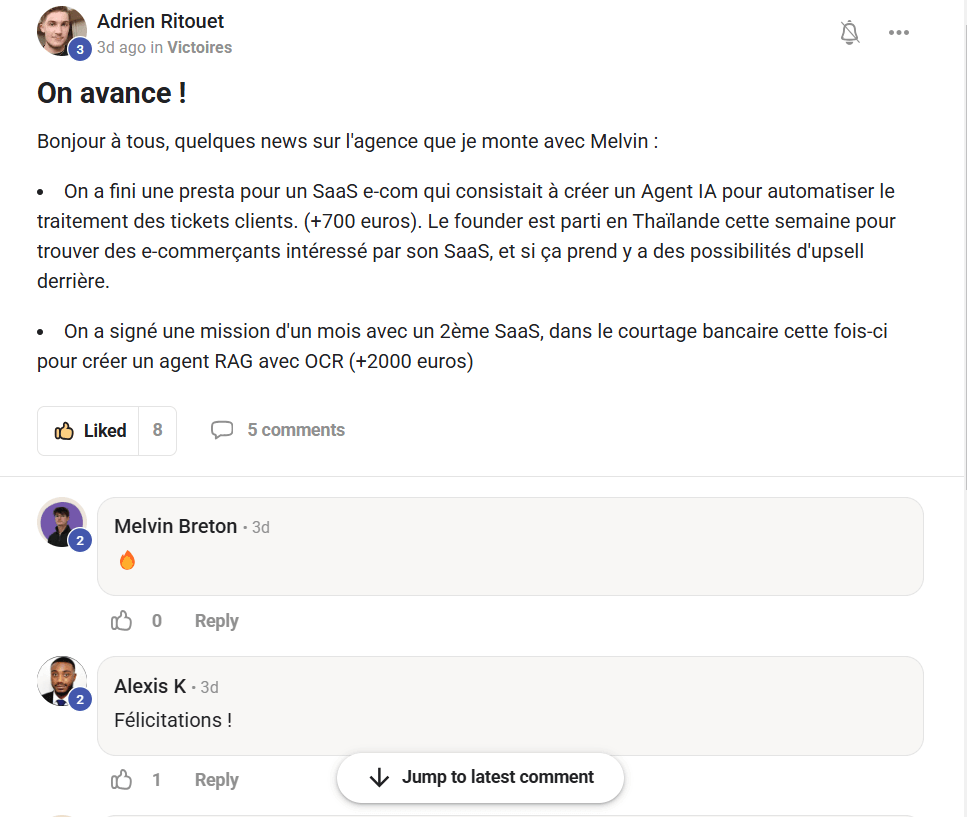Like Alexis K's comment with thumbs-up icon
967x817 pixels.
click(122, 780)
